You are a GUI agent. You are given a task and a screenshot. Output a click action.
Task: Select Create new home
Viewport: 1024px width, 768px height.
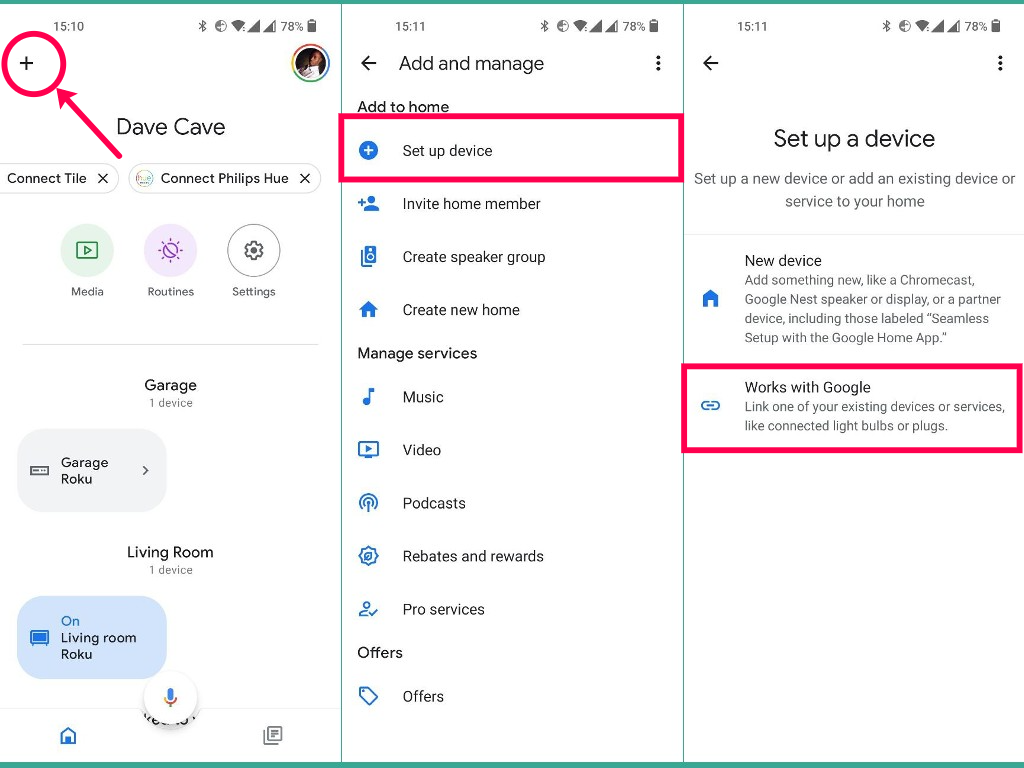coord(511,310)
